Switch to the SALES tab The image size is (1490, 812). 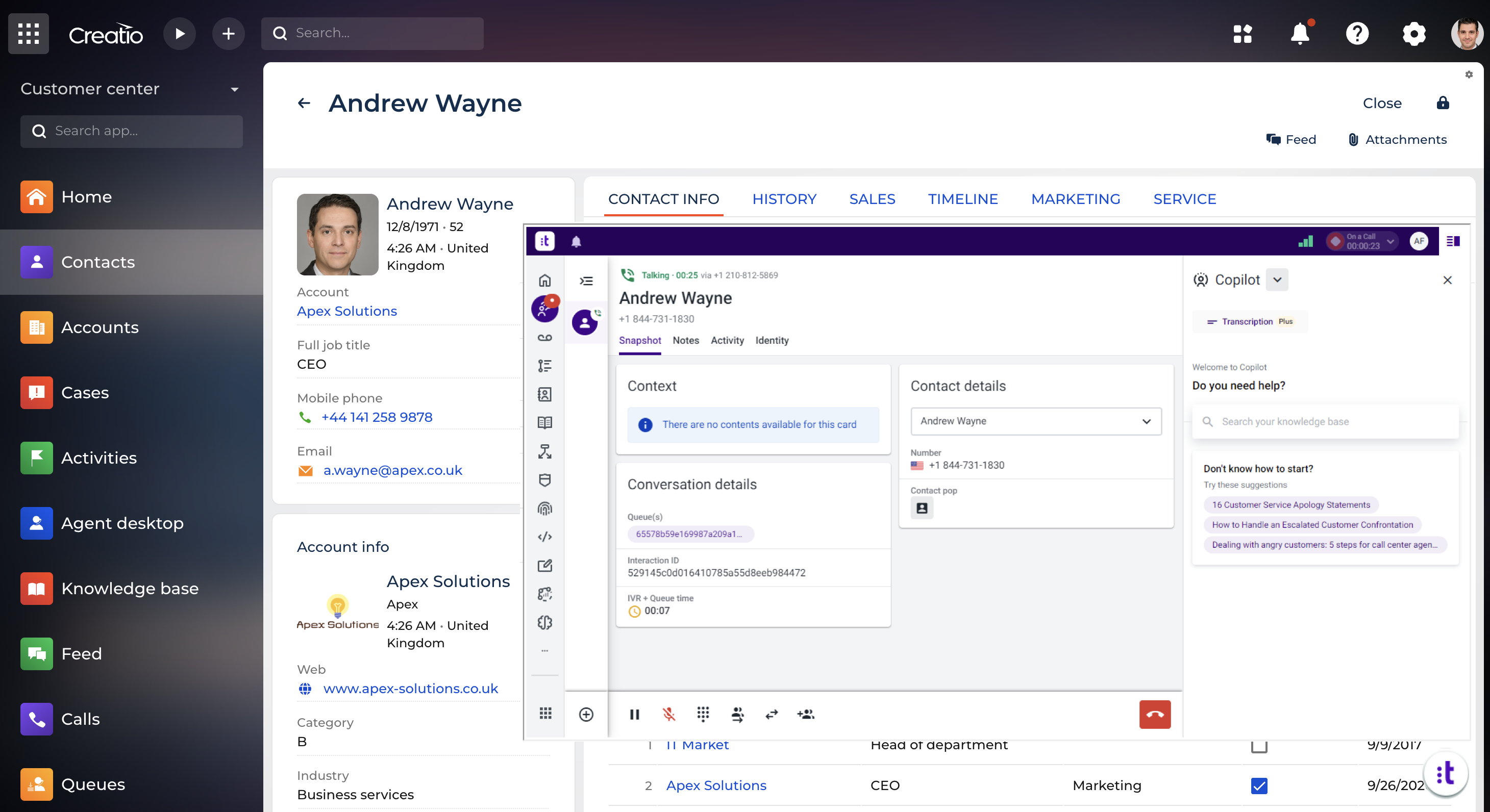(872, 199)
